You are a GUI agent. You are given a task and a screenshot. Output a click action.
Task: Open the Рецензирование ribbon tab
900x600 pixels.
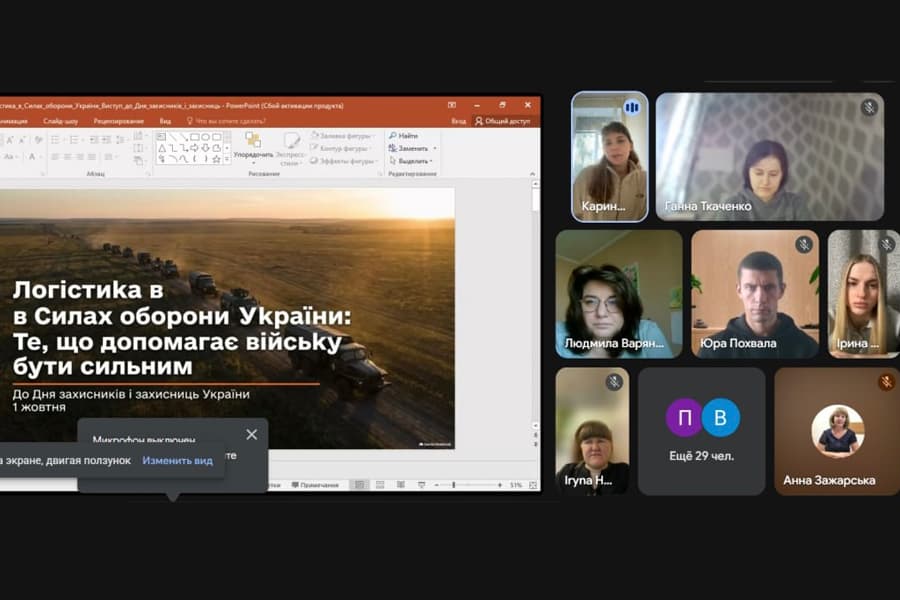coord(118,121)
